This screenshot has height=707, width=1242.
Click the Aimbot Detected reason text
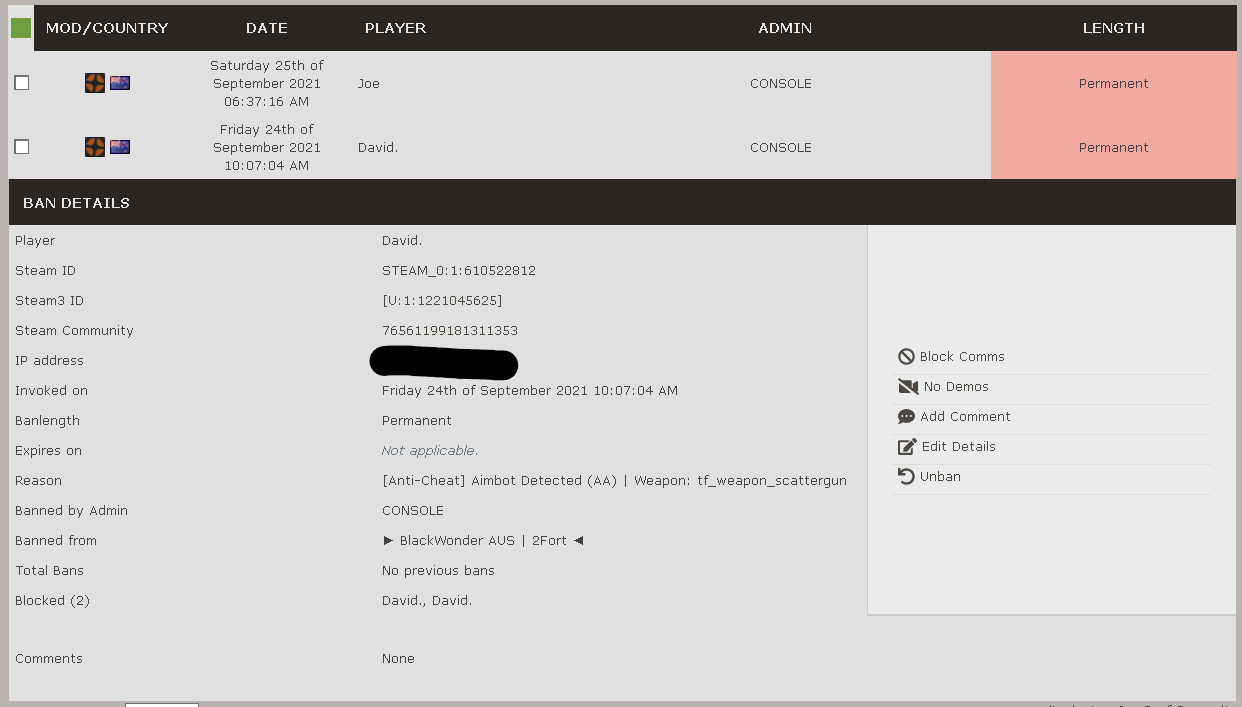pos(614,480)
